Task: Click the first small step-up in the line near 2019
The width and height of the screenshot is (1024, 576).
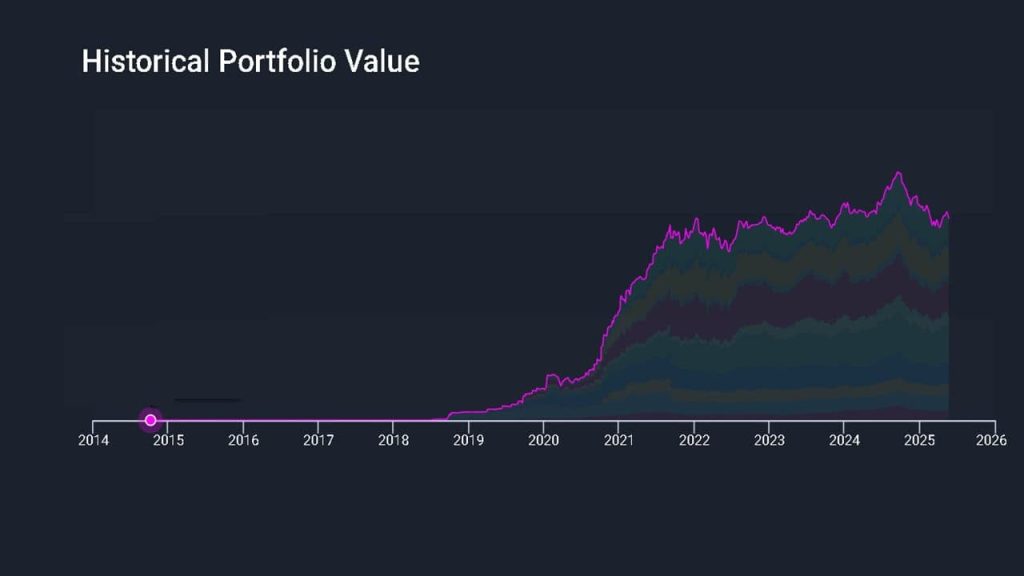Action: click(452, 413)
